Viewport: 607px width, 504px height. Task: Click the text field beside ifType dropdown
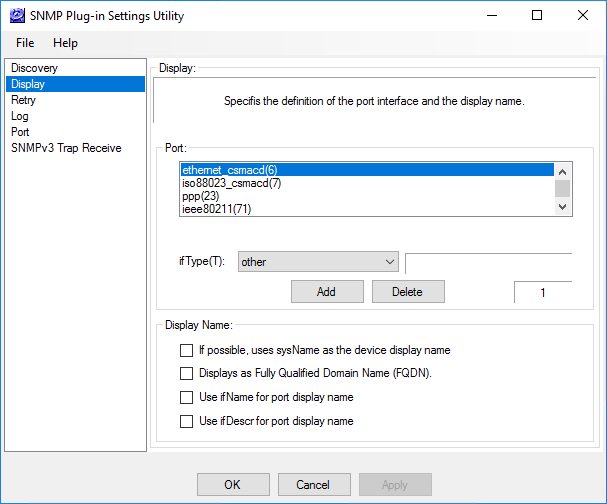[x=488, y=262]
